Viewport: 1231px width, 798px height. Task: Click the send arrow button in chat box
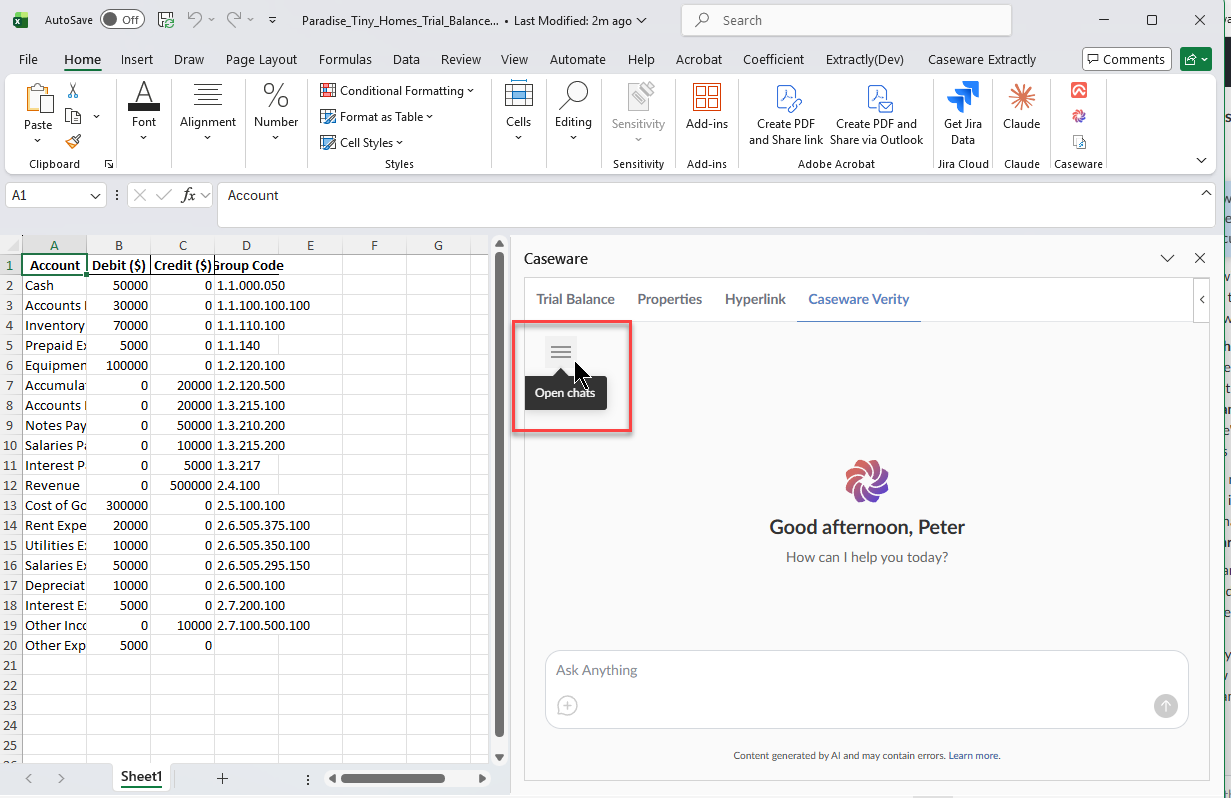[x=1165, y=706]
